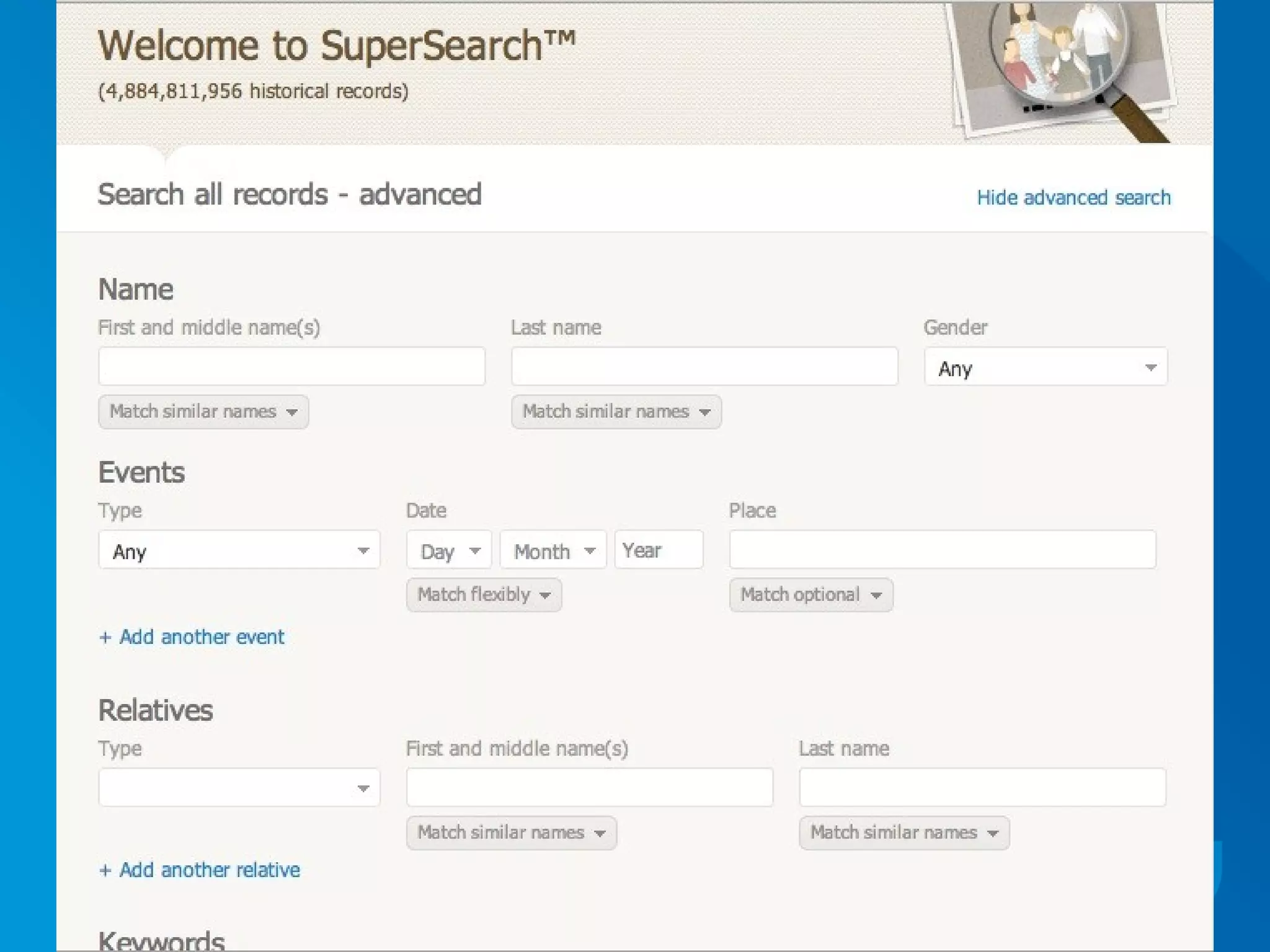Click the Year field in Events Date
The height and width of the screenshot is (952, 1270).
(x=659, y=550)
